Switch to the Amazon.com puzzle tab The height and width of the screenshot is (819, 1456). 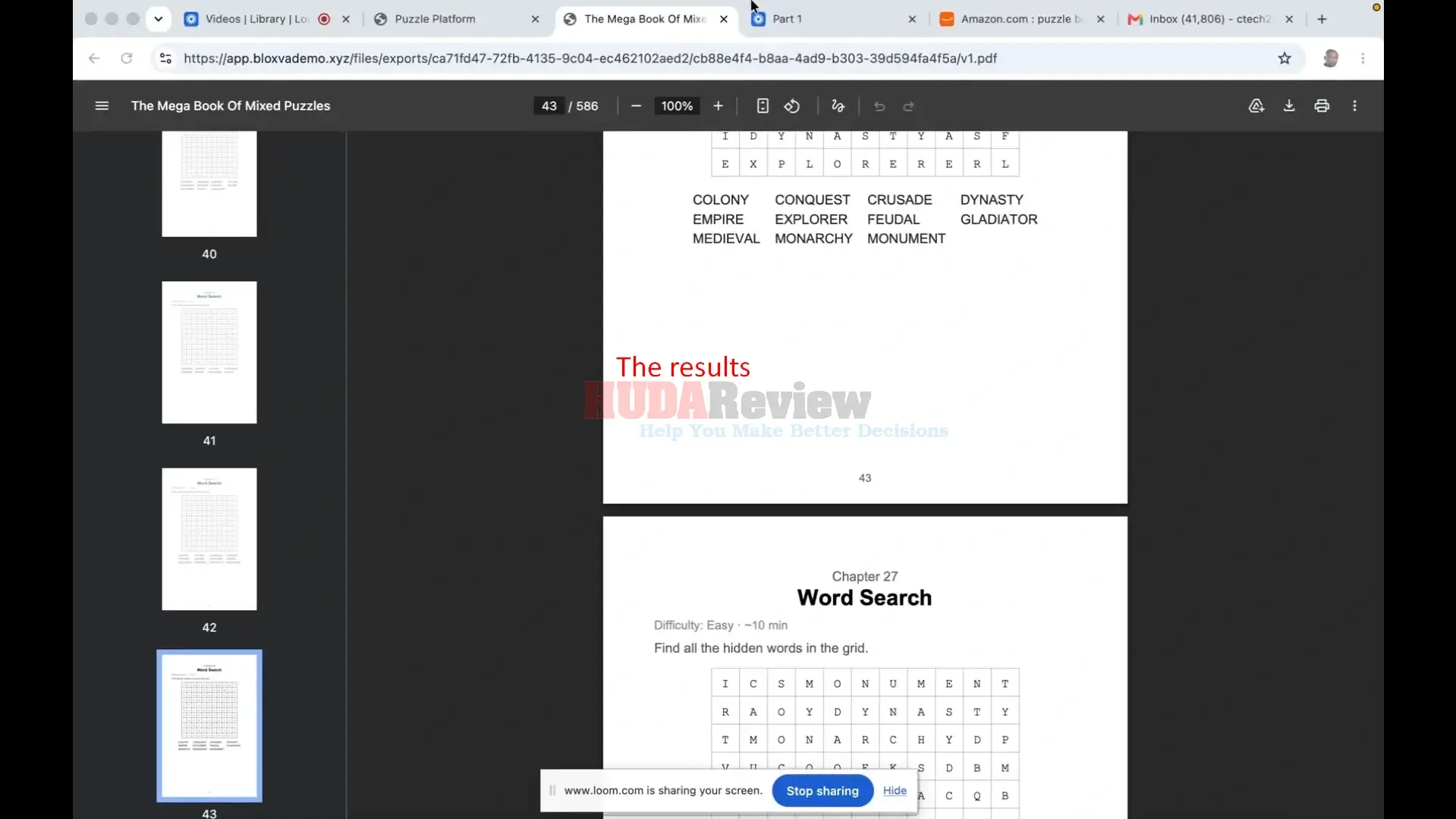tap(1021, 19)
